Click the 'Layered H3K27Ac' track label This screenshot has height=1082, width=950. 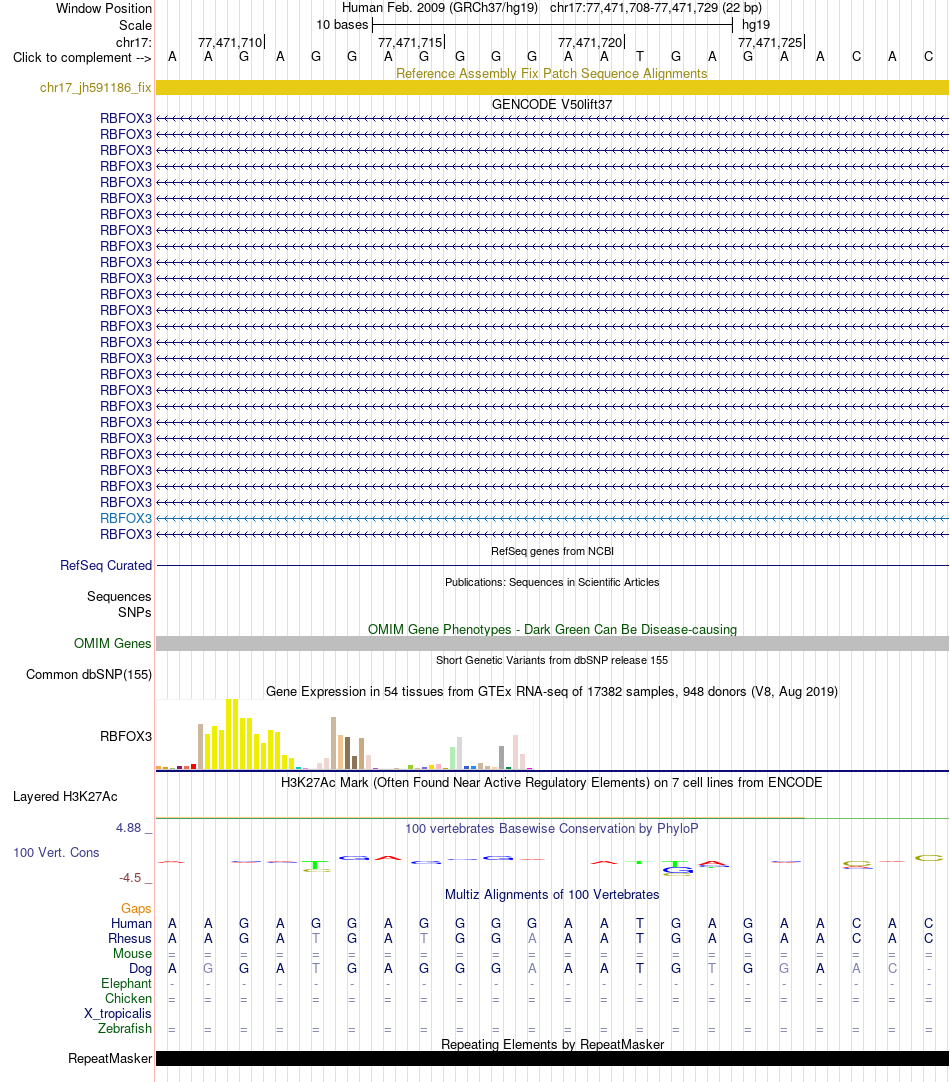point(65,796)
